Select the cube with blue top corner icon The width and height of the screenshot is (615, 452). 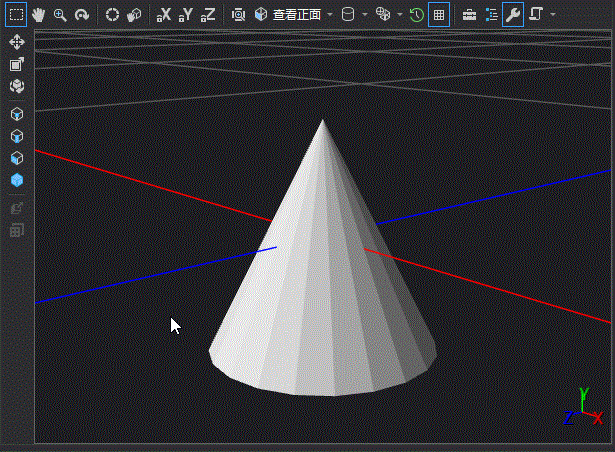click(x=17, y=114)
